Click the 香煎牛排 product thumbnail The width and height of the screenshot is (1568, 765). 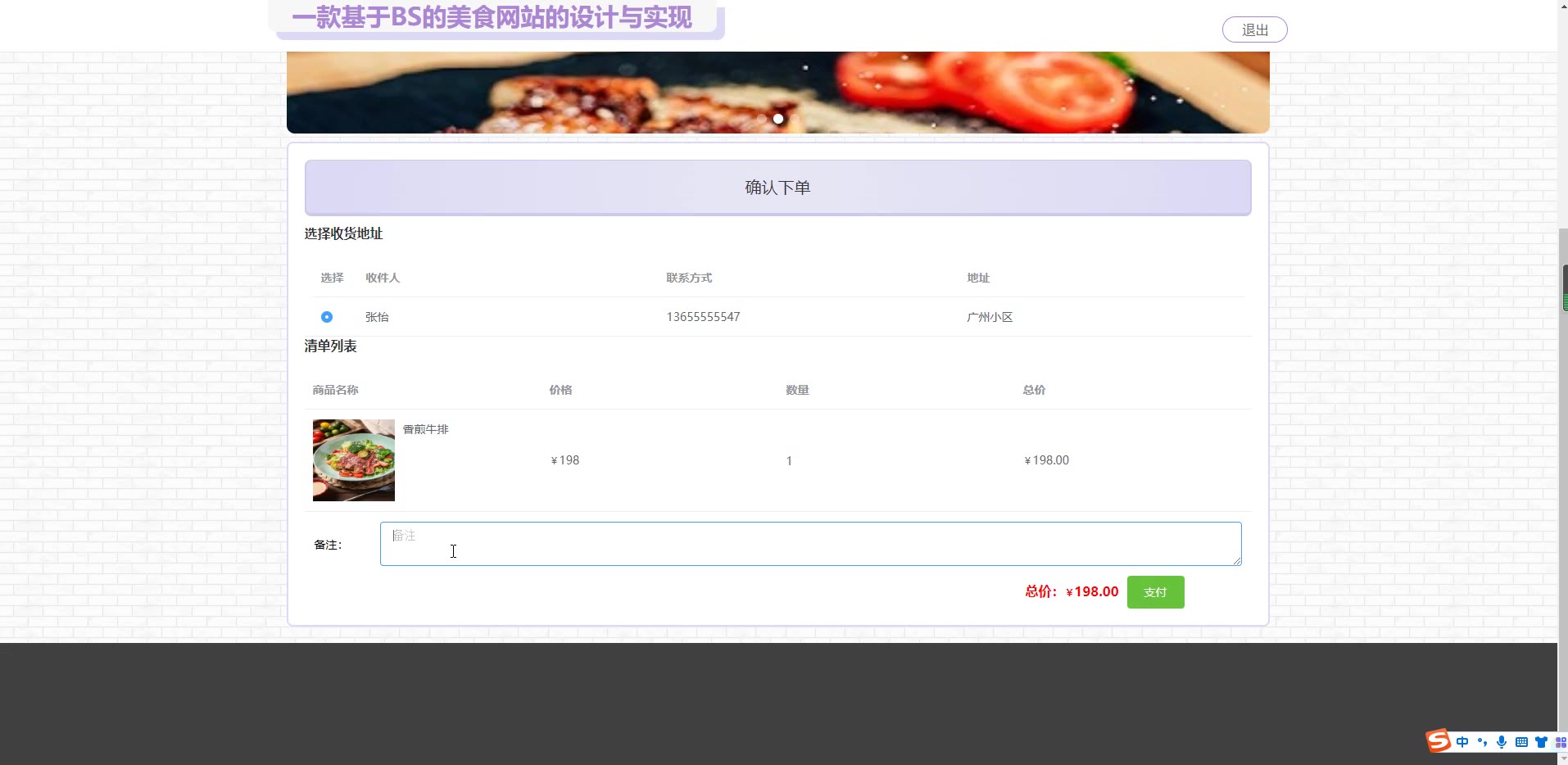pyautogui.click(x=354, y=460)
